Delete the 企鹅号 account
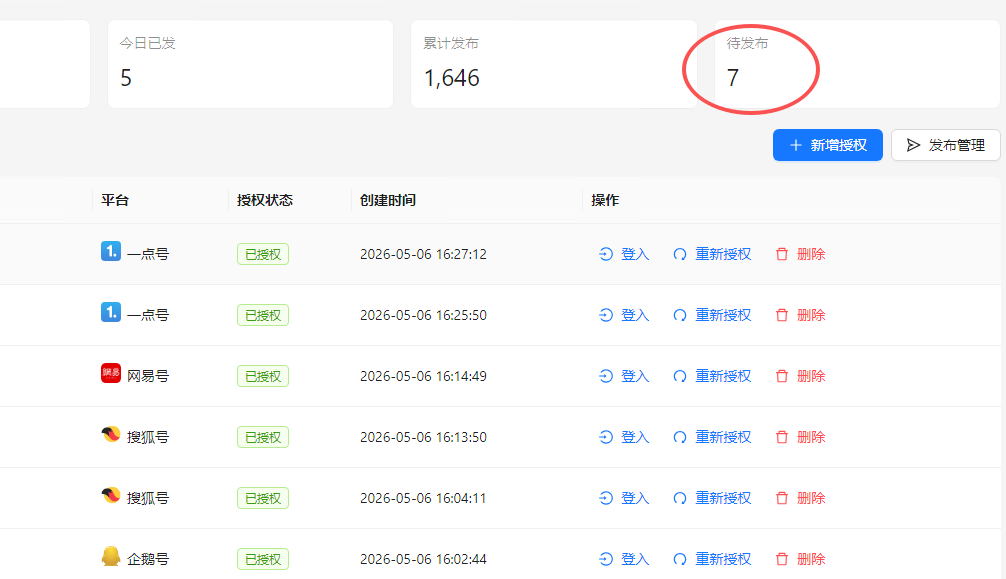Viewport: 1006px width, 579px height. (800, 559)
